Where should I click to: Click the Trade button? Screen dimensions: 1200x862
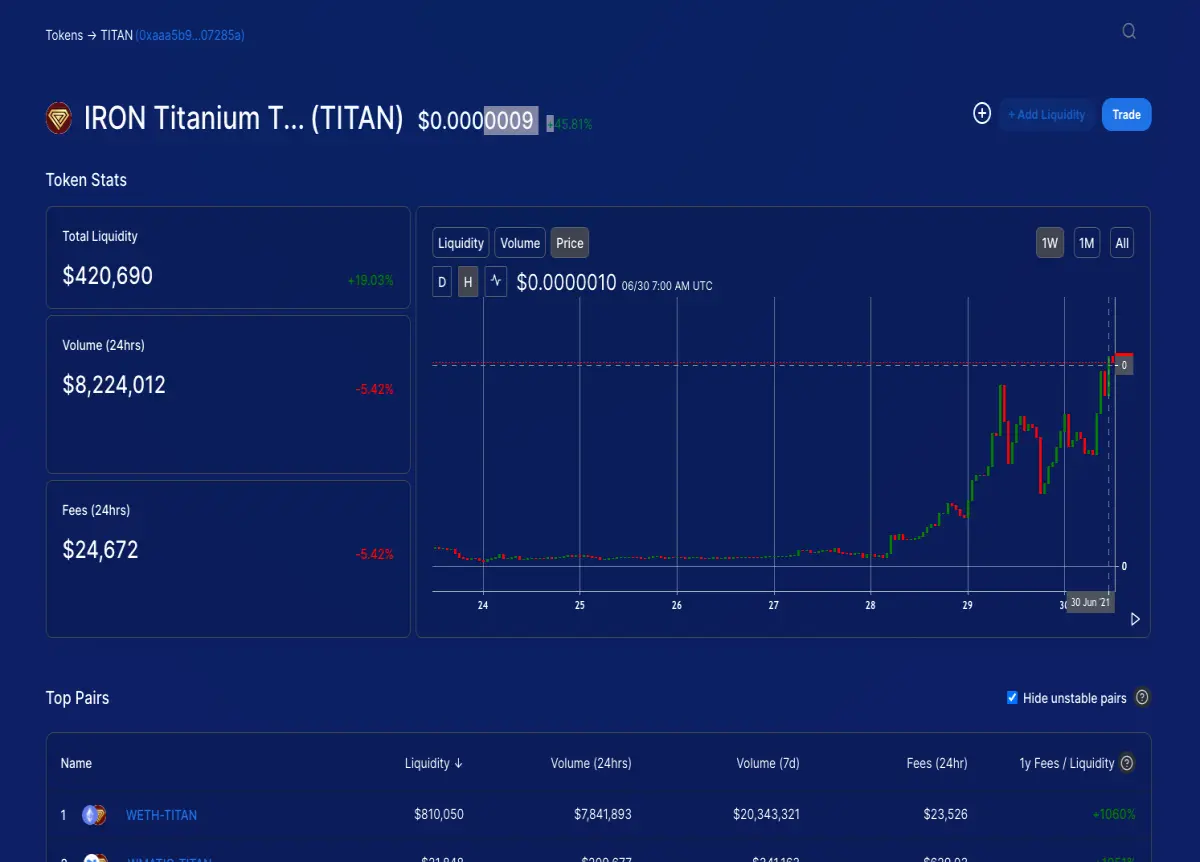point(1127,114)
